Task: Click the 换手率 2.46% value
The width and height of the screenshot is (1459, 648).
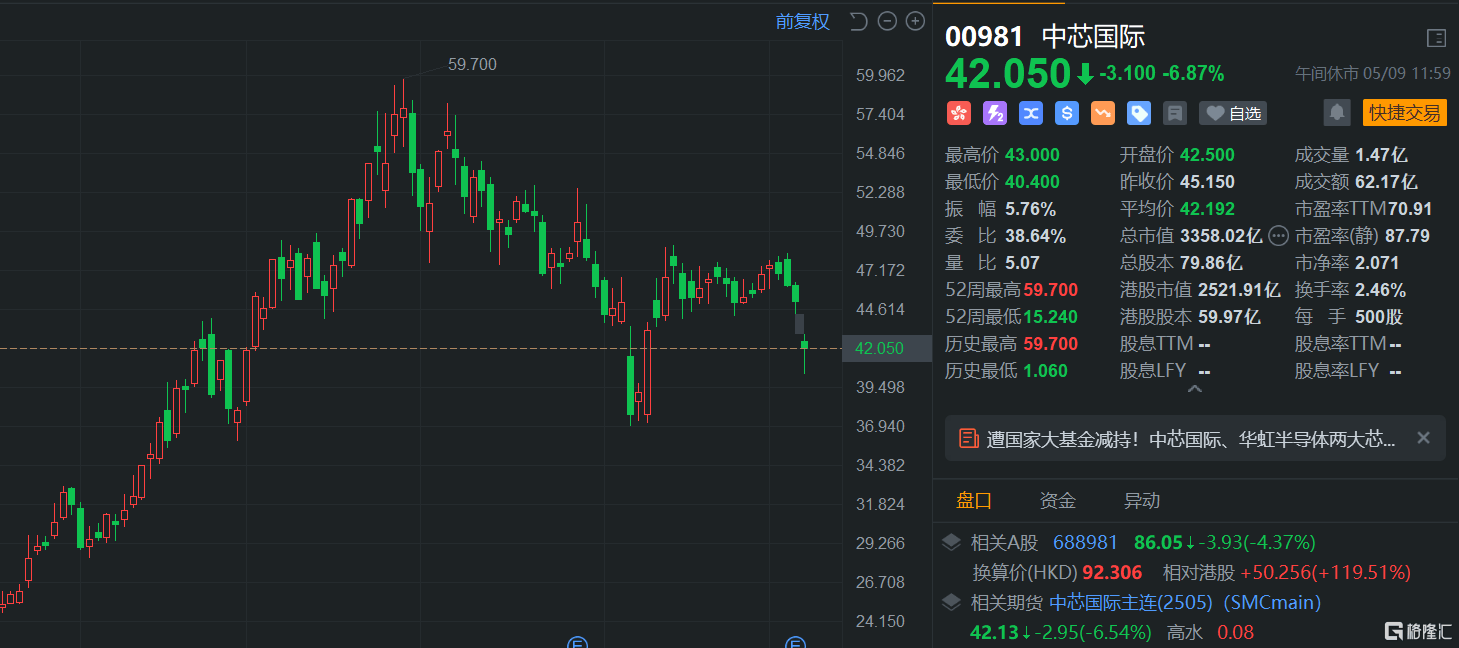Action: pyautogui.click(x=1381, y=290)
